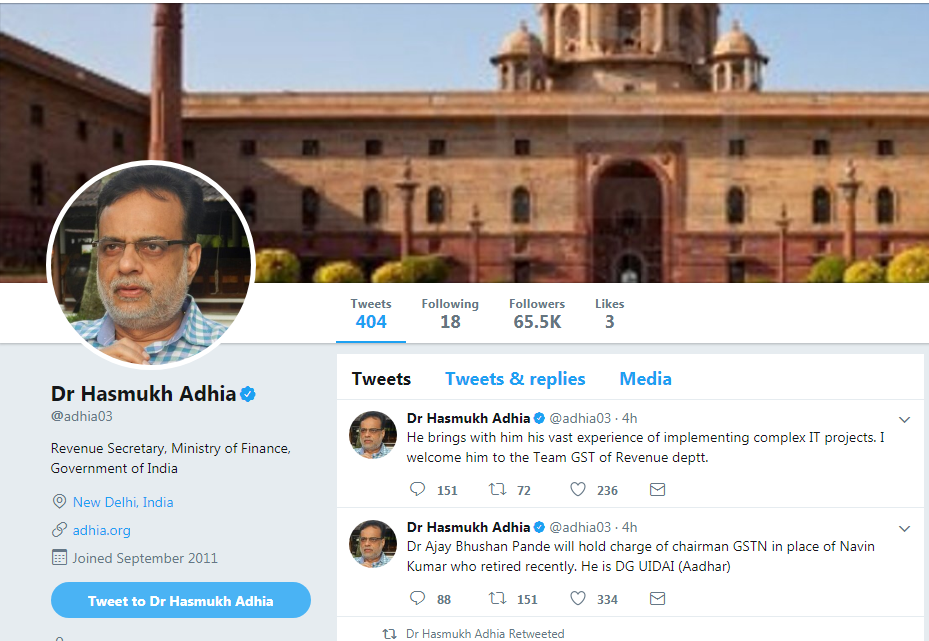929x641 pixels.
Task: Direct message icon on GSTN tweet
Action: [x=657, y=598]
